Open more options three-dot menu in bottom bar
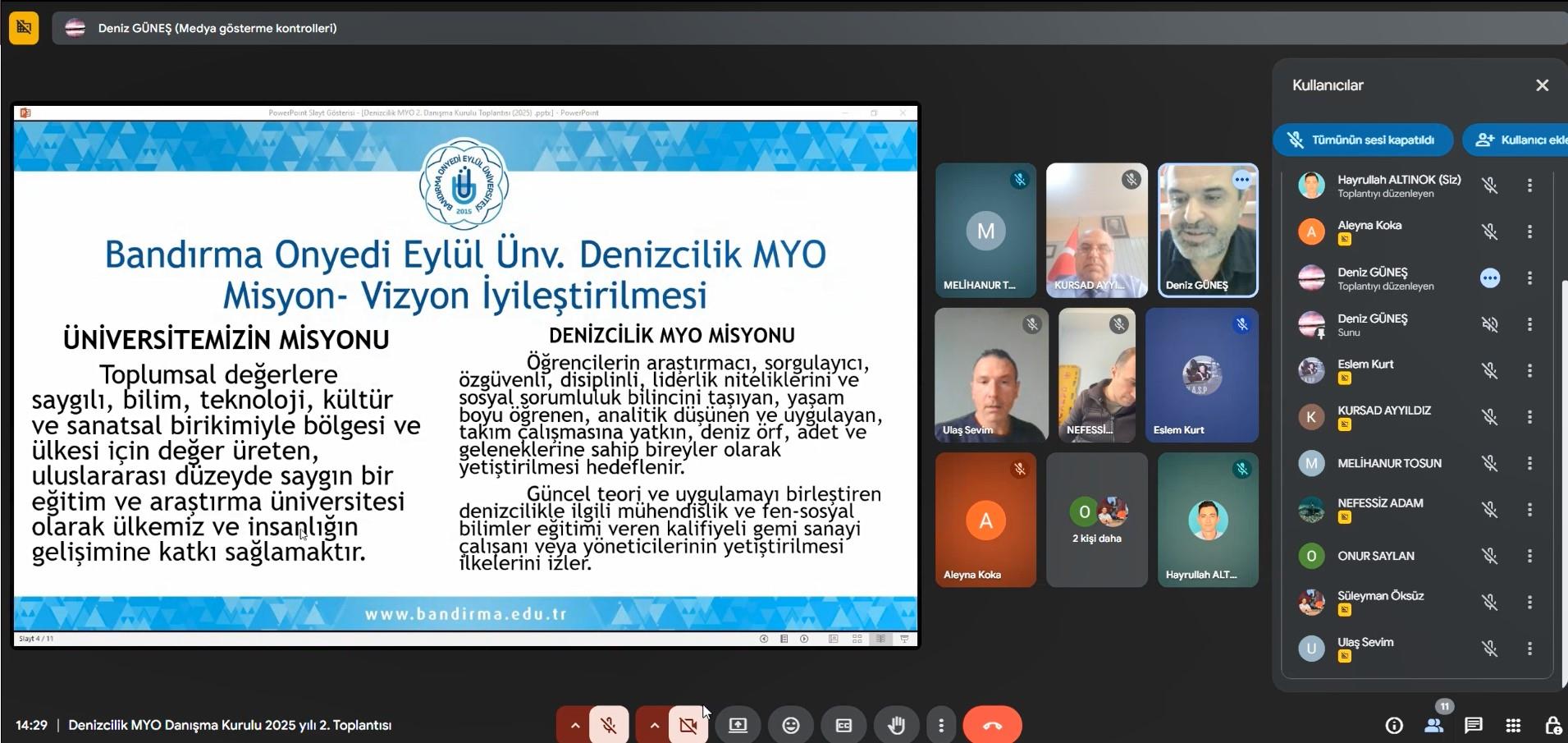1568x743 pixels. [x=941, y=725]
